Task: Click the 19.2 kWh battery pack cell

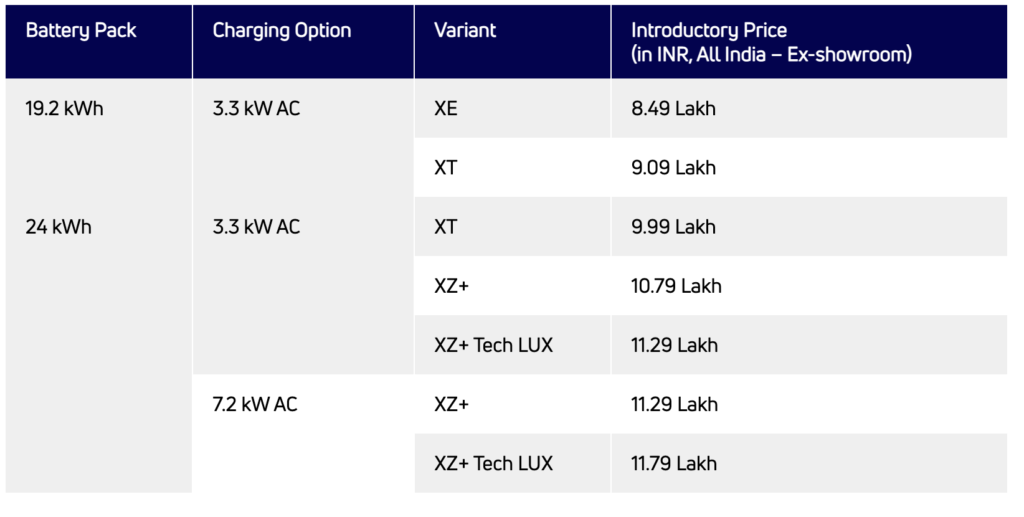Action: 64,109
